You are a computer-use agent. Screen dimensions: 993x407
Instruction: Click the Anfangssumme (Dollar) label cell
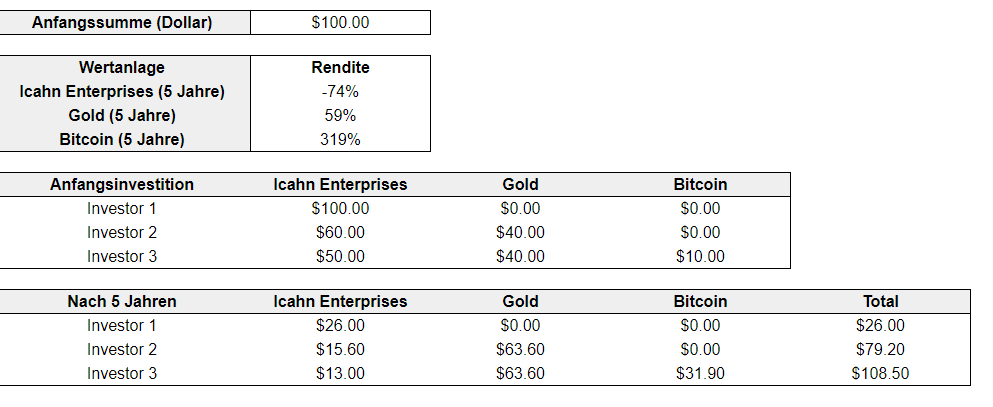point(122,23)
